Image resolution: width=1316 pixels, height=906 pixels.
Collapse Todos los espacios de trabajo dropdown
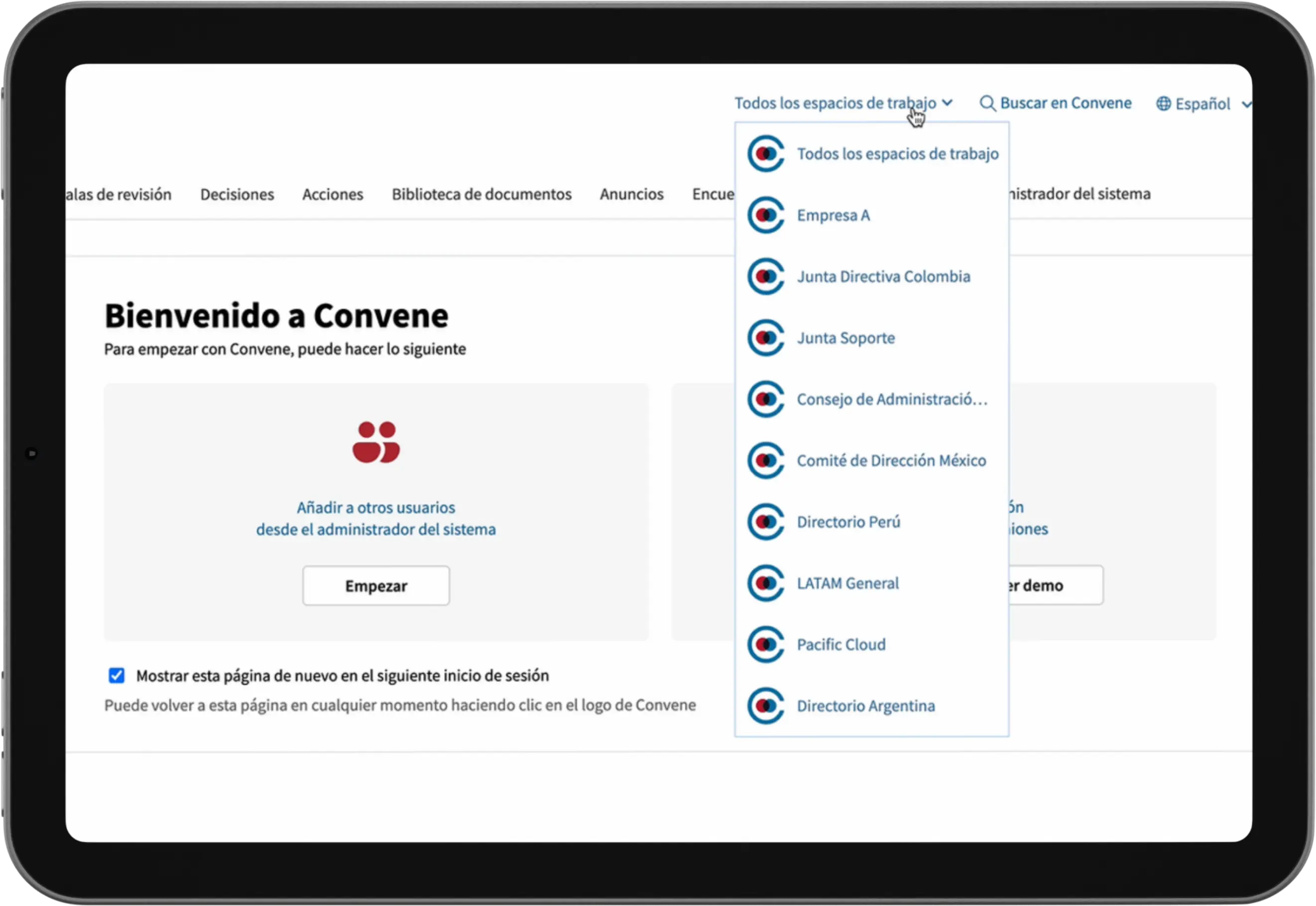[x=843, y=104]
